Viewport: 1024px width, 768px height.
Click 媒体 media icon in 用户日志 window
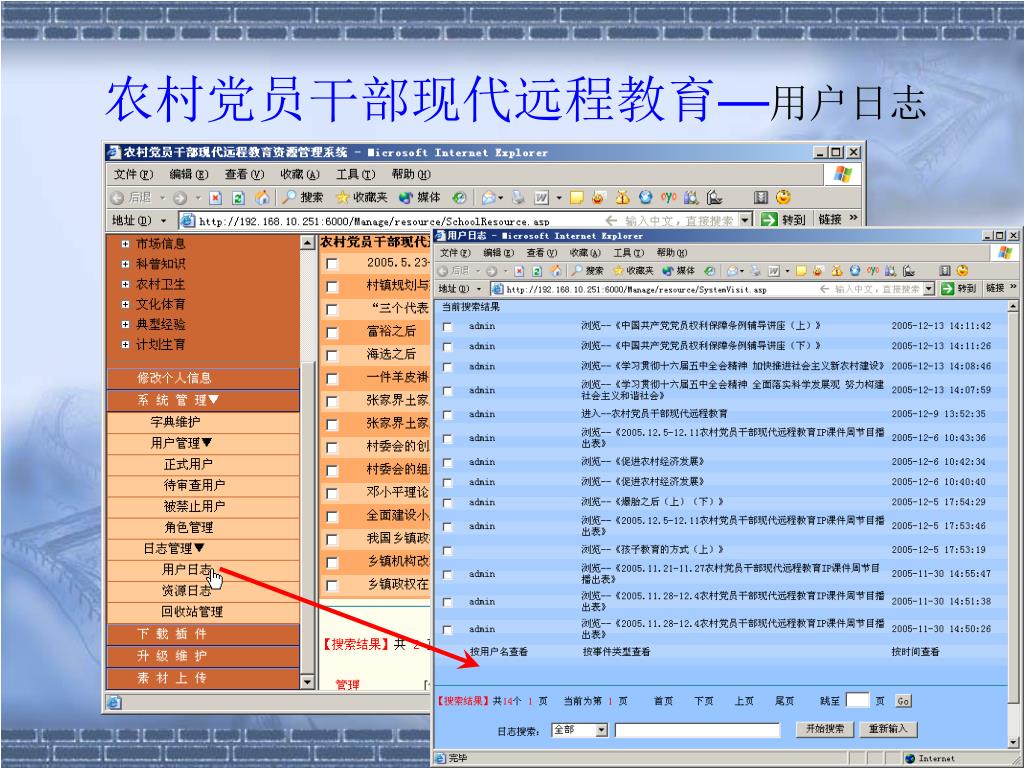[679, 270]
